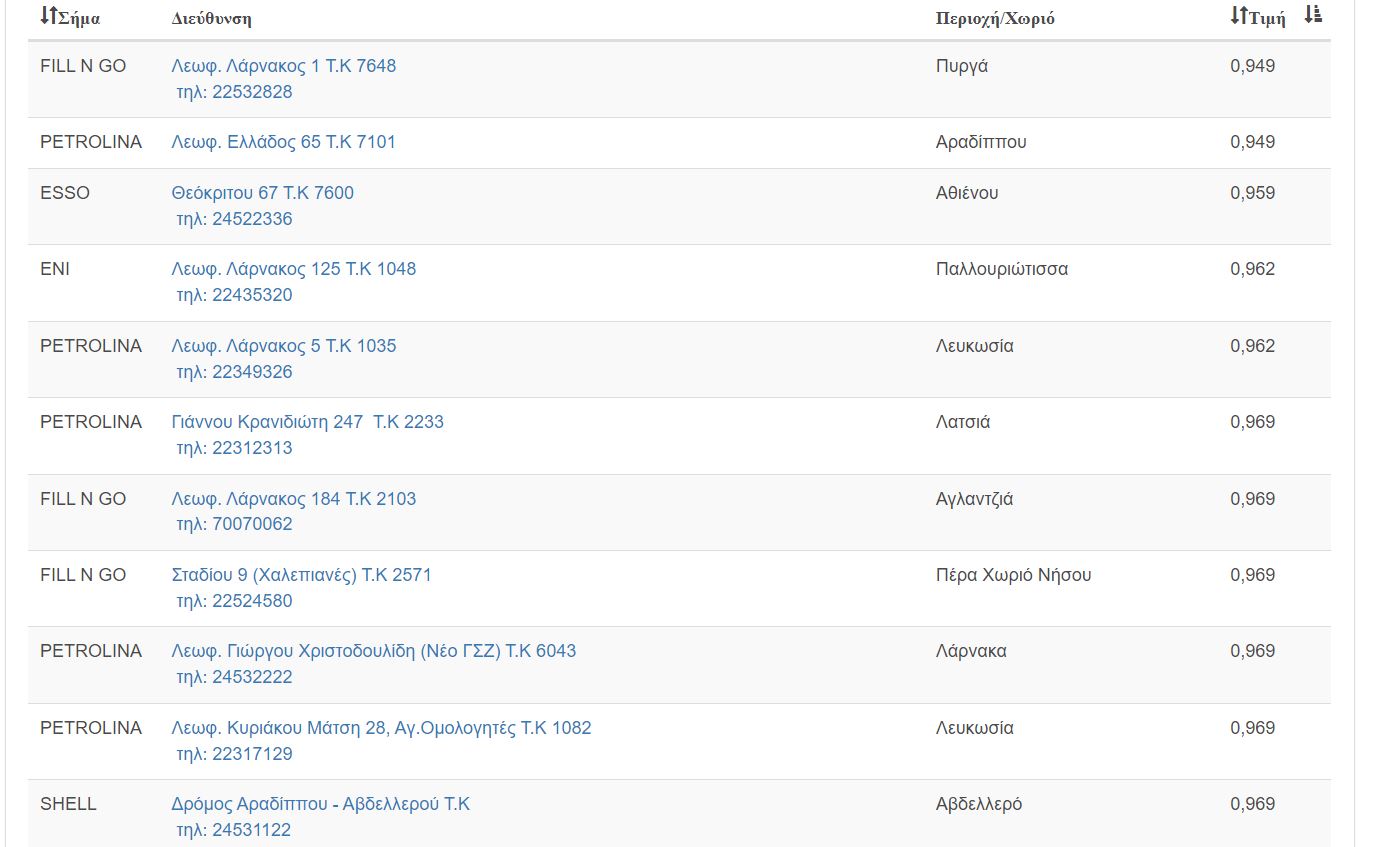
Task: Click Θεόκριτου 67 Τ.Κ 7600 address link
Action: point(263,193)
